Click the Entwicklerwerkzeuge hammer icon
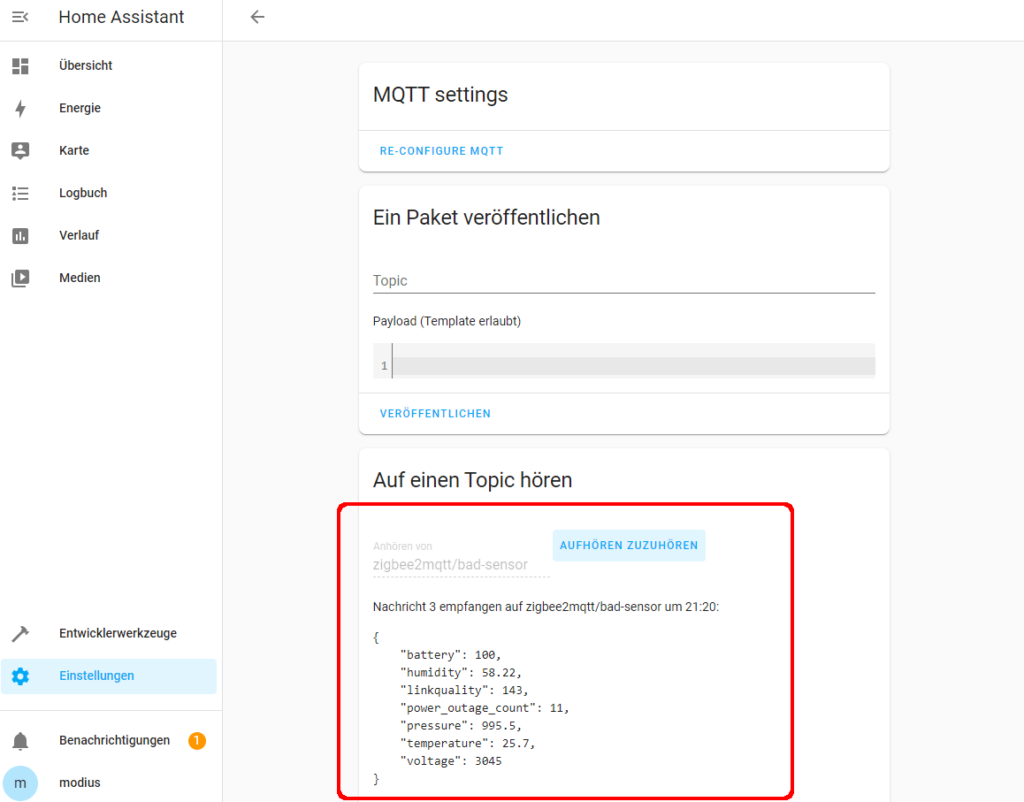 [x=20, y=633]
